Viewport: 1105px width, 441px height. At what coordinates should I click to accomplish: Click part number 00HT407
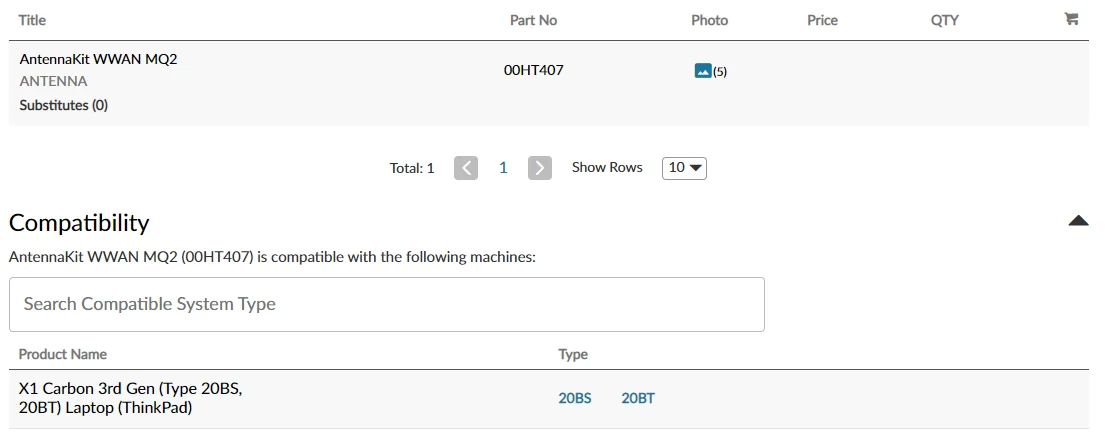(x=533, y=70)
